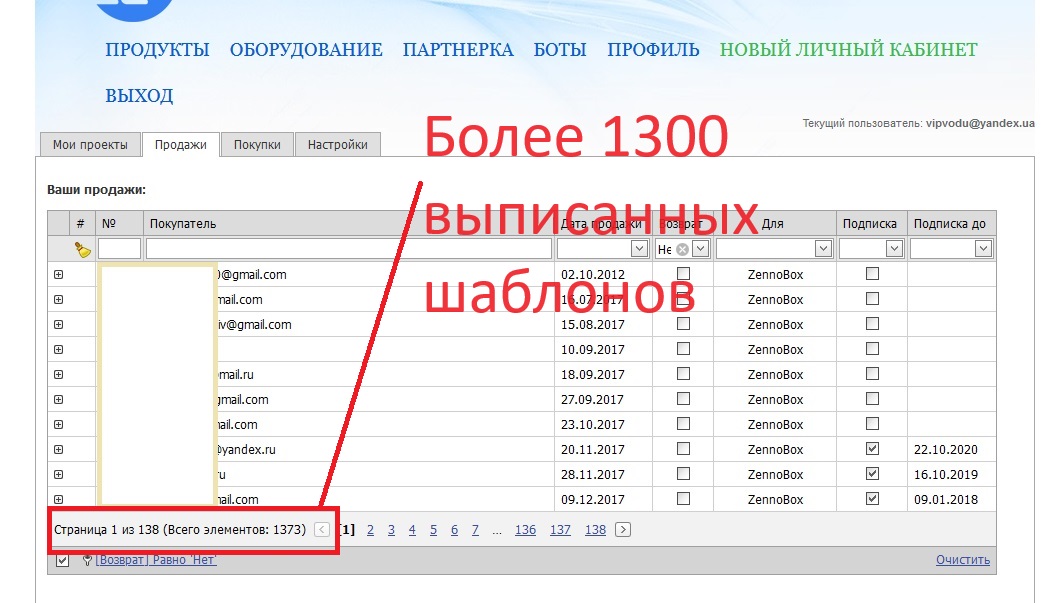Select the Продажи tab

pyautogui.click(x=180, y=144)
